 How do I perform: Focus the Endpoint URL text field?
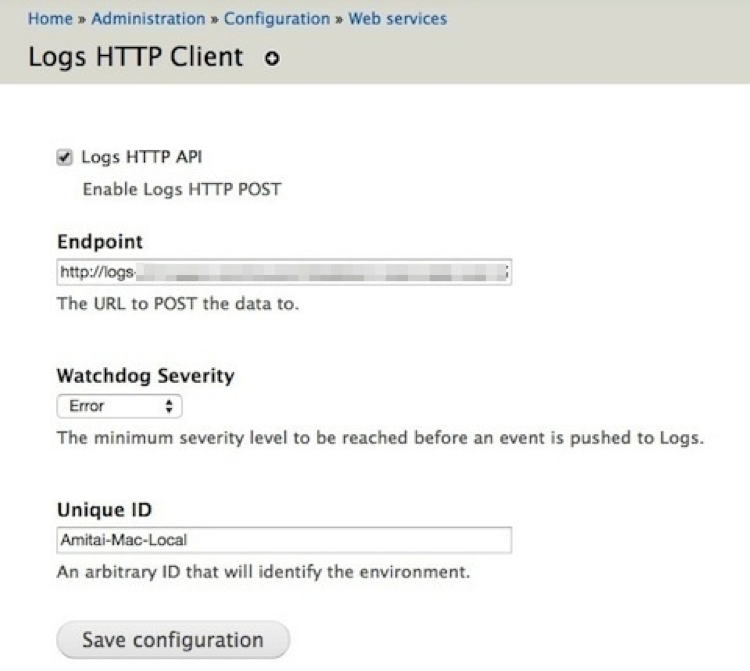284,273
